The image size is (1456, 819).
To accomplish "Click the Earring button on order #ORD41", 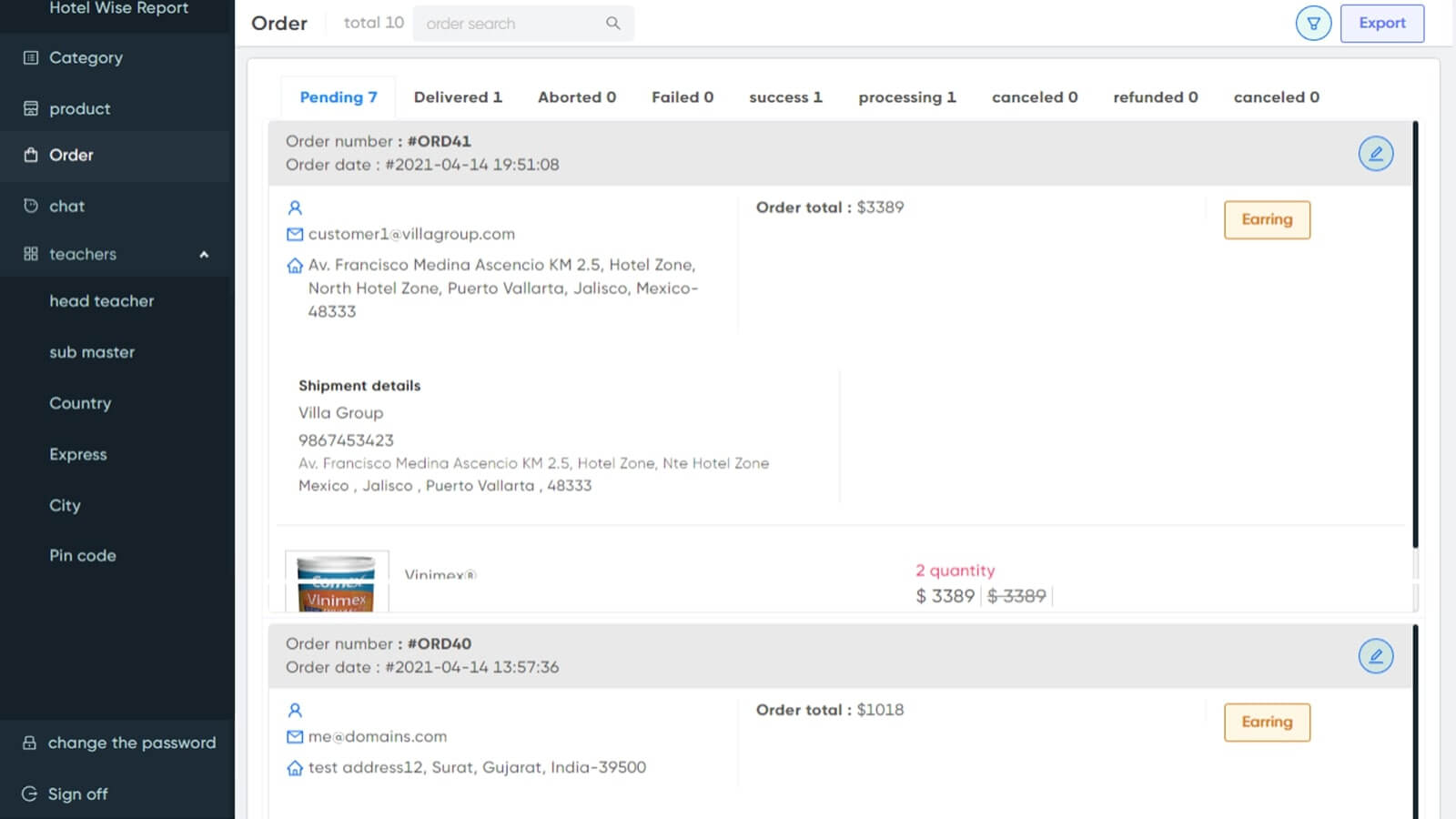I will tap(1267, 220).
